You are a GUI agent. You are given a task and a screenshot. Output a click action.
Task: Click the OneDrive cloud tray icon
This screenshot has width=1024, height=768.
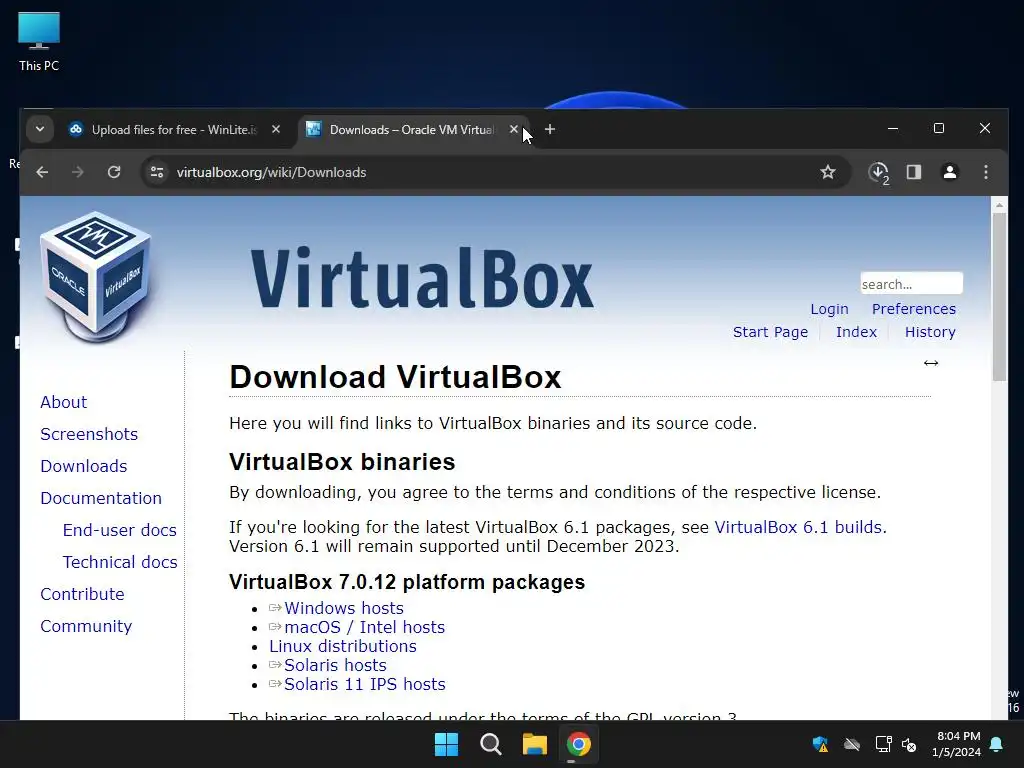(852, 744)
